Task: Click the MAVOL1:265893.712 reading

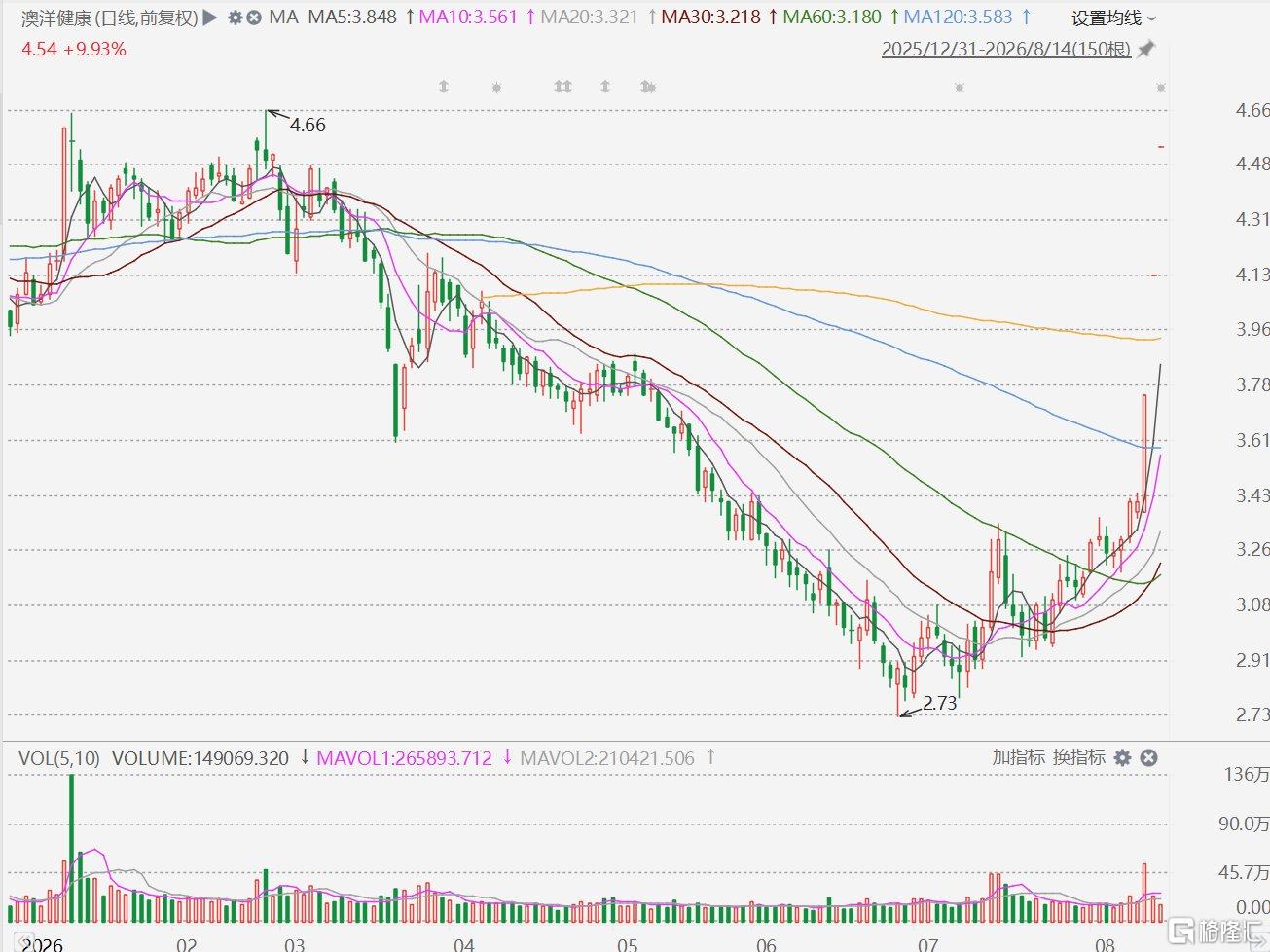Action: click(405, 757)
